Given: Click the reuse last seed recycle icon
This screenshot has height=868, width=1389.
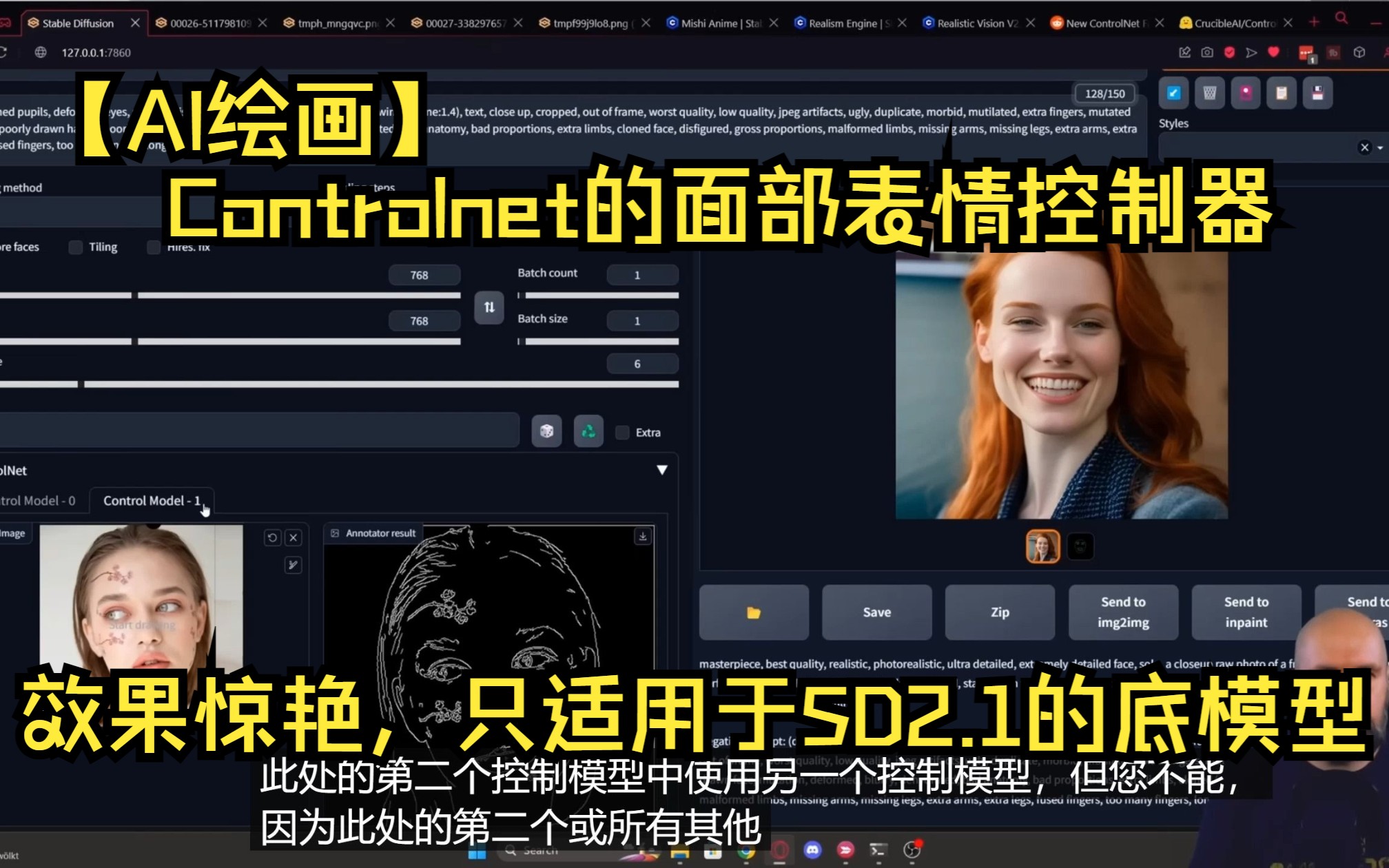Looking at the screenshot, I should [x=588, y=431].
